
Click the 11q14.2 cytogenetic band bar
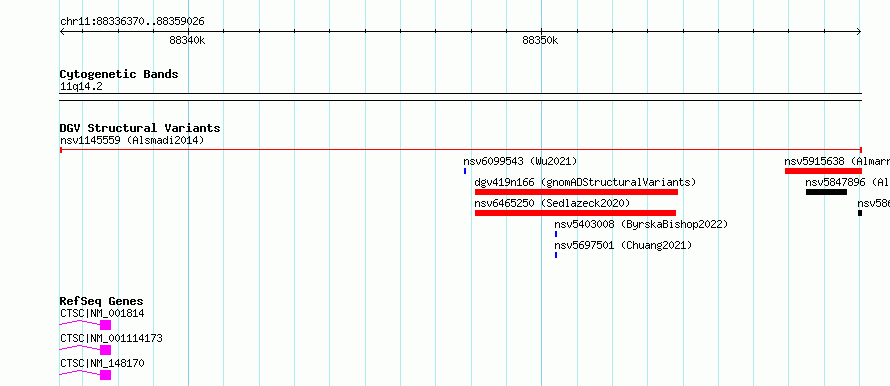[x=461, y=97]
